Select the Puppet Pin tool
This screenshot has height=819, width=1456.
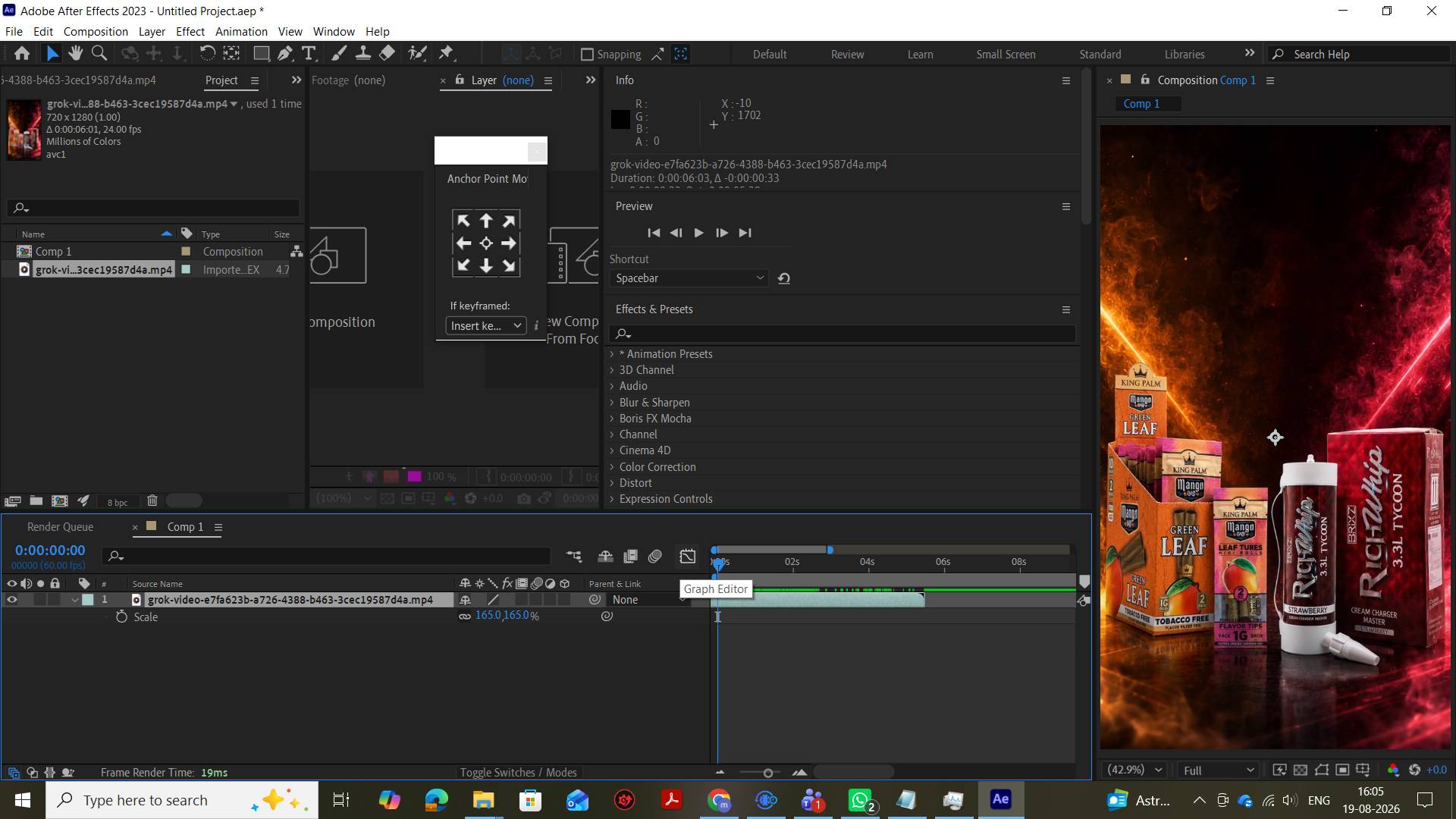point(446,53)
